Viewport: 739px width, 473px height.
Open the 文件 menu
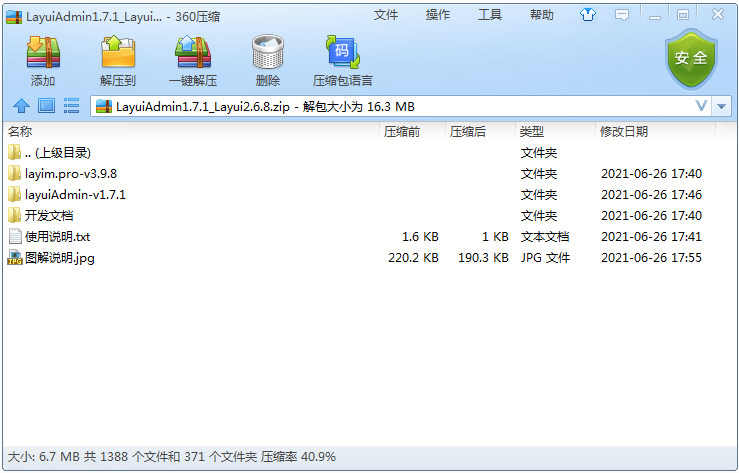[x=386, y=15]
